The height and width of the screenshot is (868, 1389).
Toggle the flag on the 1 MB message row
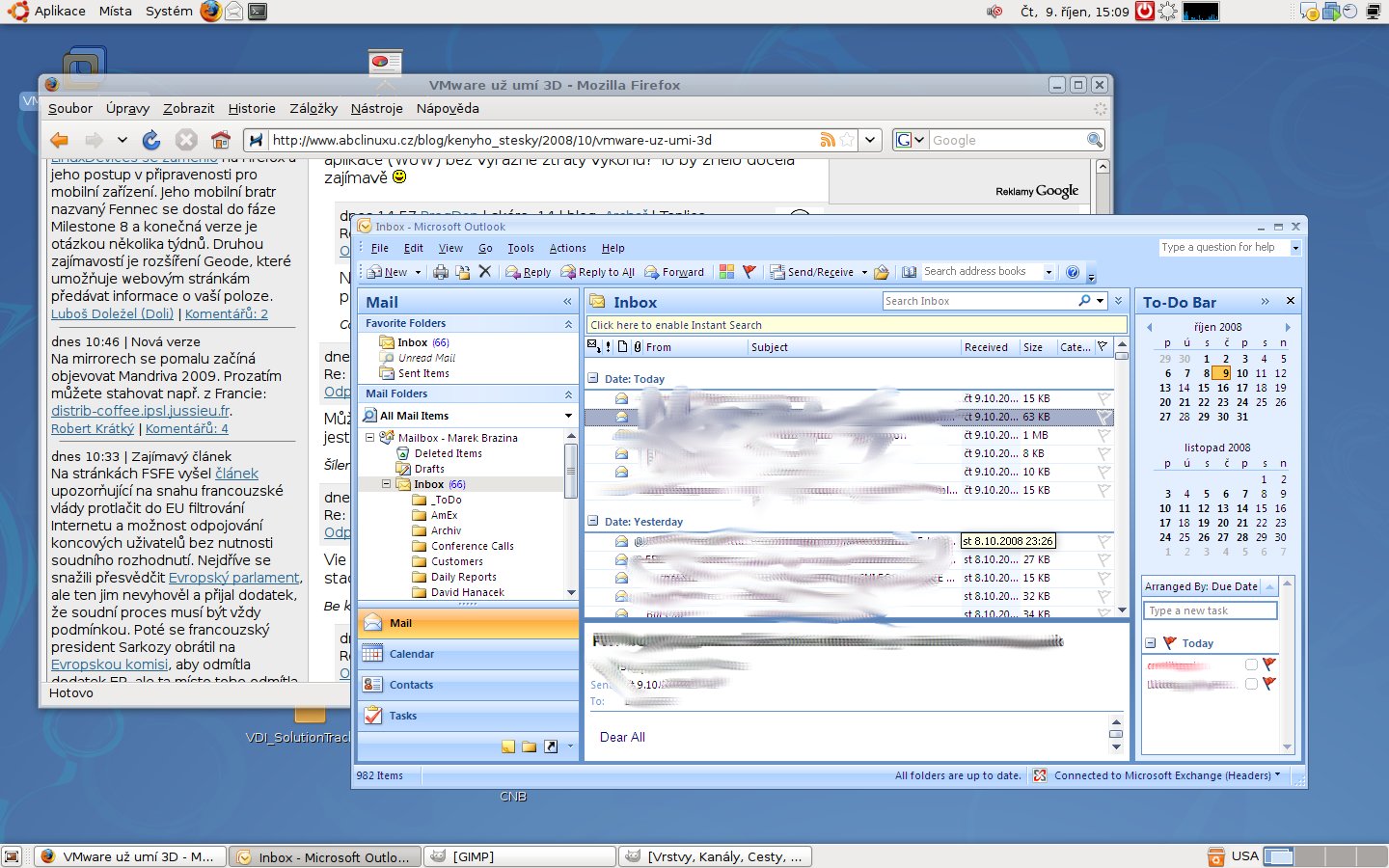coord(1104,435)
